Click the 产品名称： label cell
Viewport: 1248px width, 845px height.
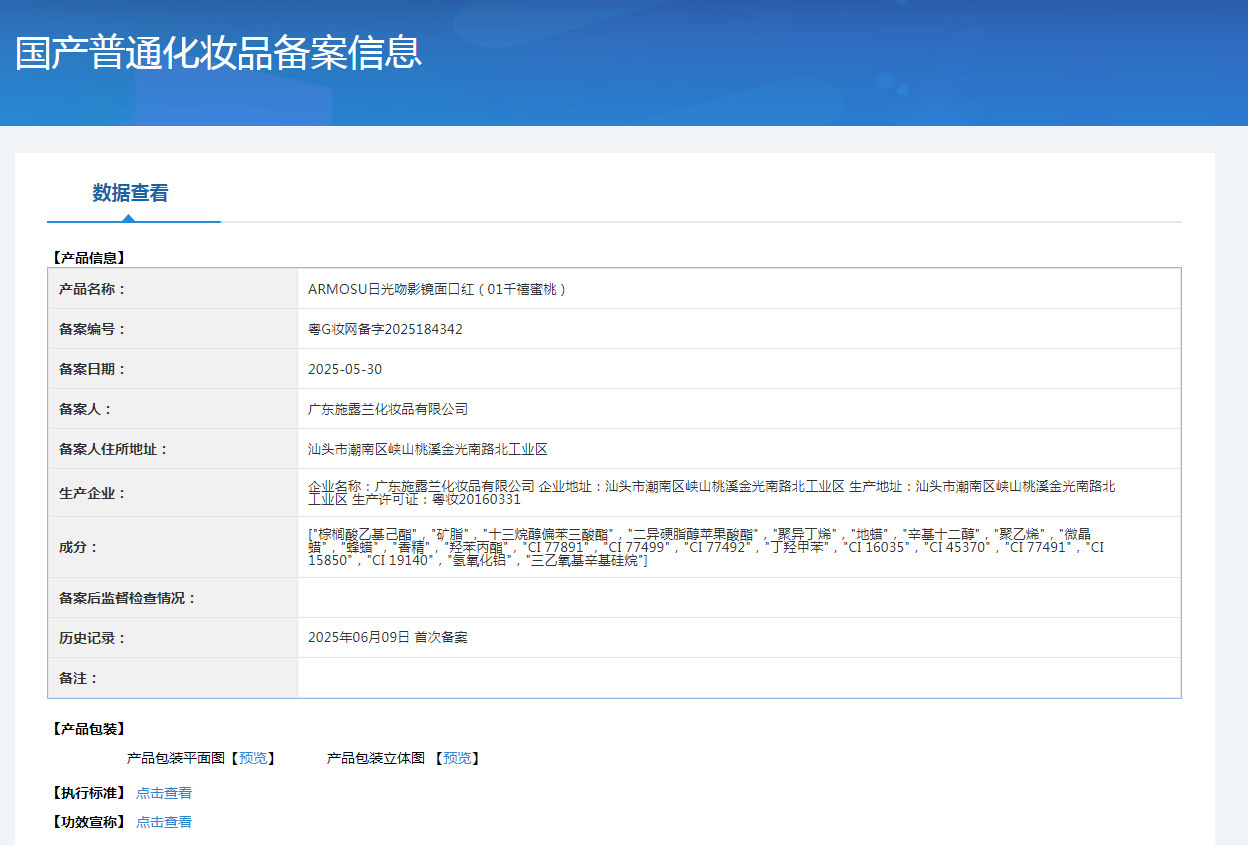[x=173, y=289]
